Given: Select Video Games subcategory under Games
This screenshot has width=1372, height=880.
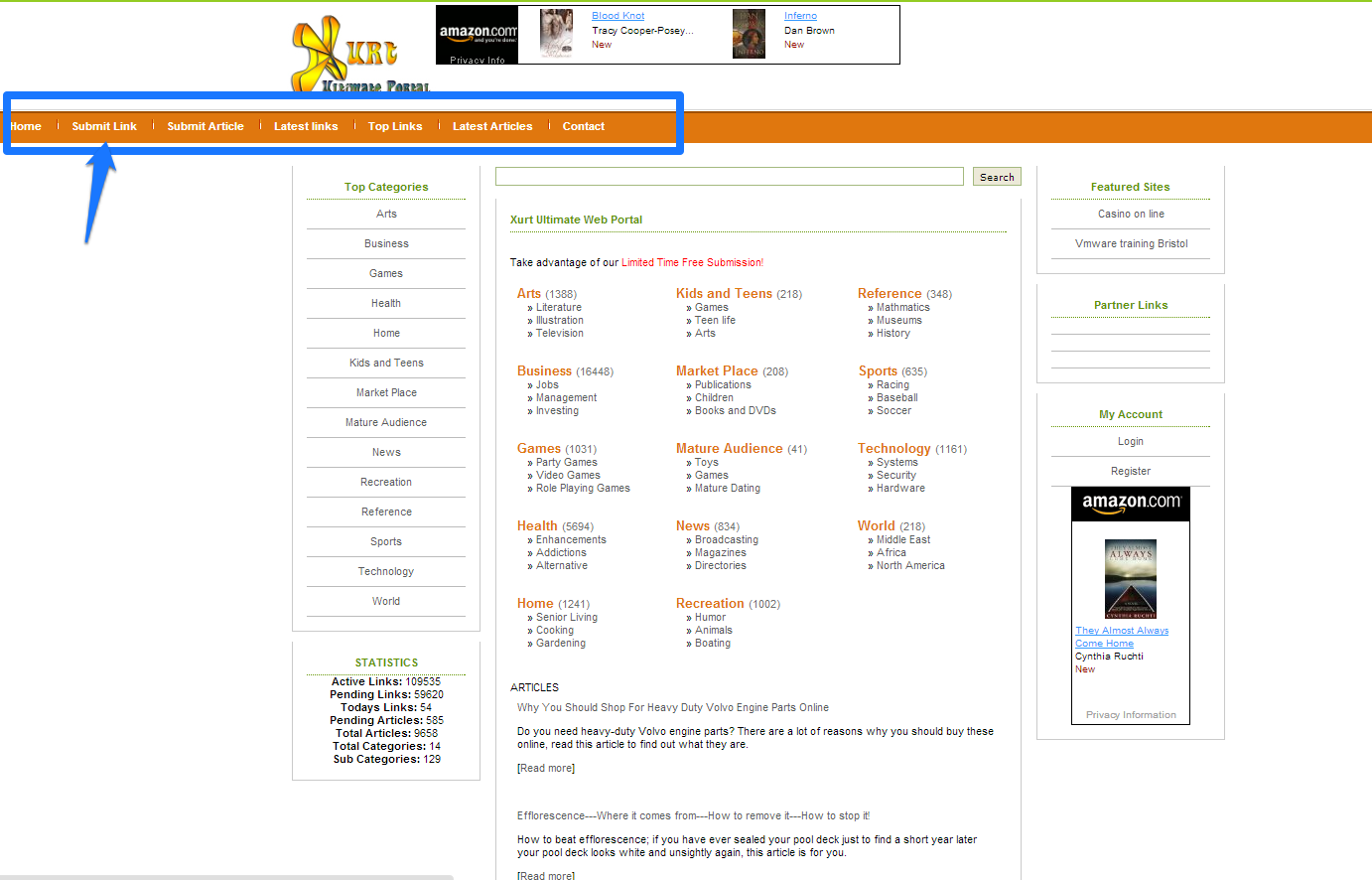Looking at the screenshot, I should [x=568, y=476].
